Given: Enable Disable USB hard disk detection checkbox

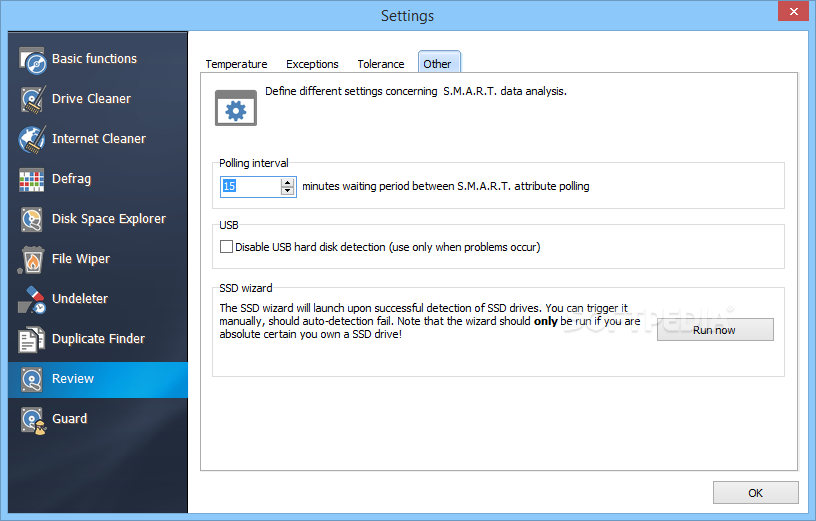Looking at the screenshot, I should click(227, 246).
